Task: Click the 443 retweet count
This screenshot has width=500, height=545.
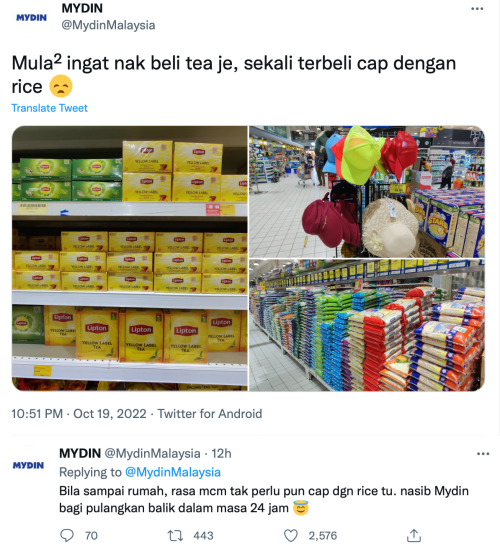Action: (203, 536)
